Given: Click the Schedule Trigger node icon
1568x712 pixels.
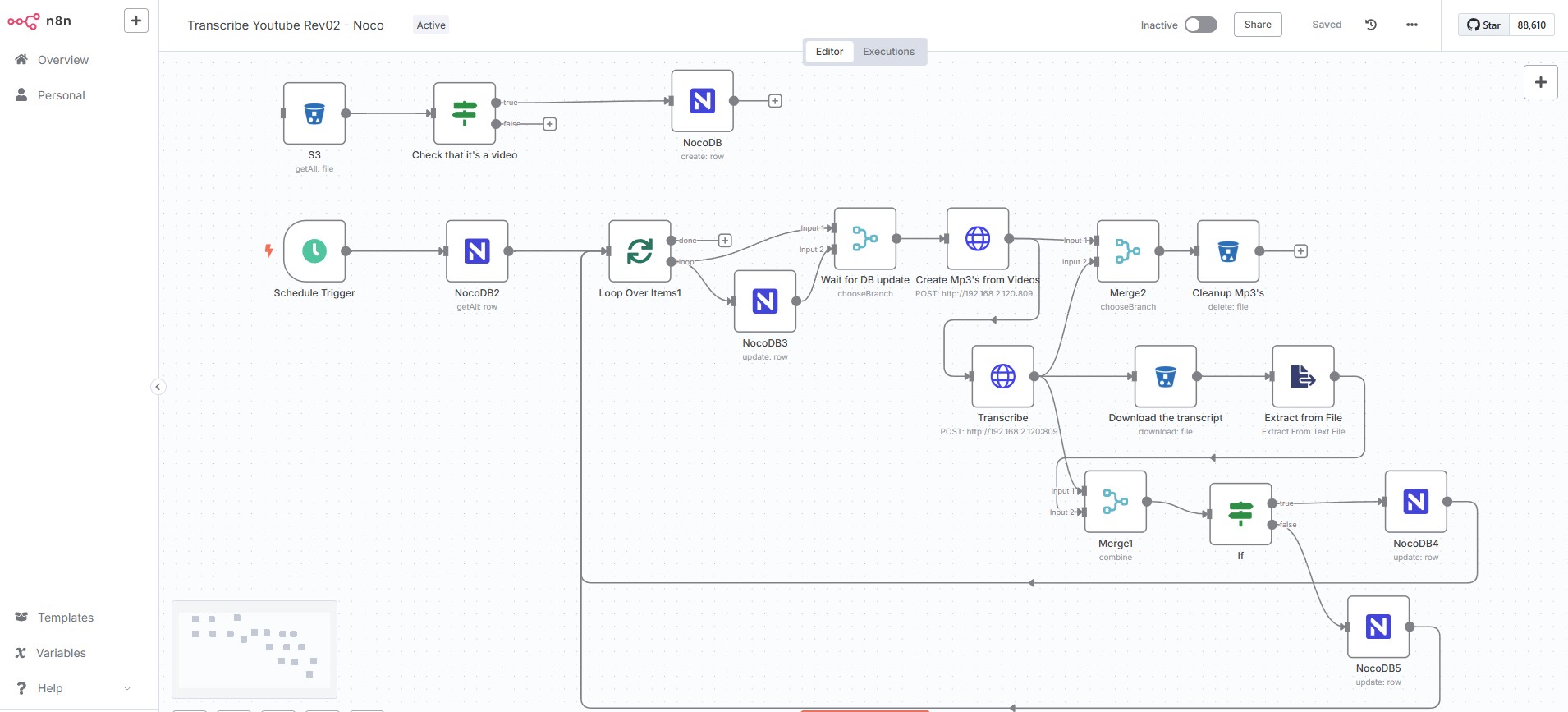Looking at the screenshot, I should tap(314, 251).
